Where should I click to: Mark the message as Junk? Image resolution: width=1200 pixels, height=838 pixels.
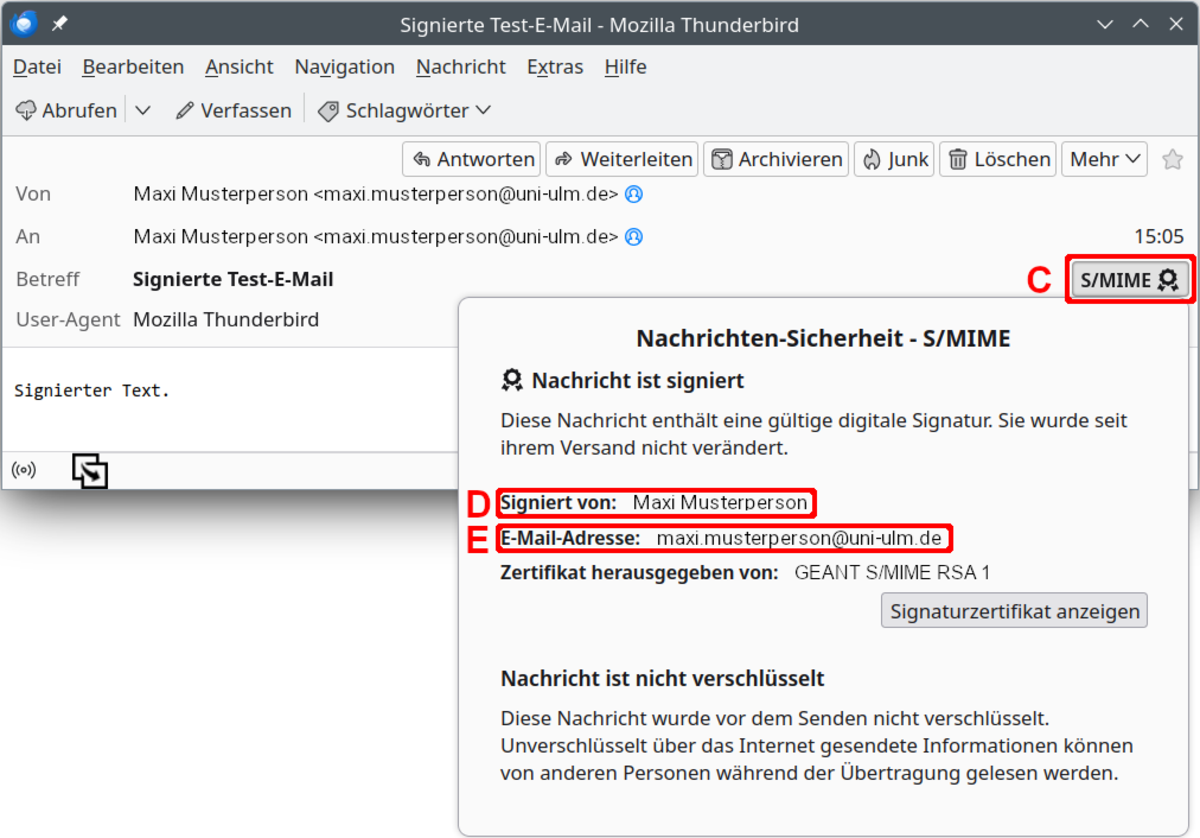(894, 159)
